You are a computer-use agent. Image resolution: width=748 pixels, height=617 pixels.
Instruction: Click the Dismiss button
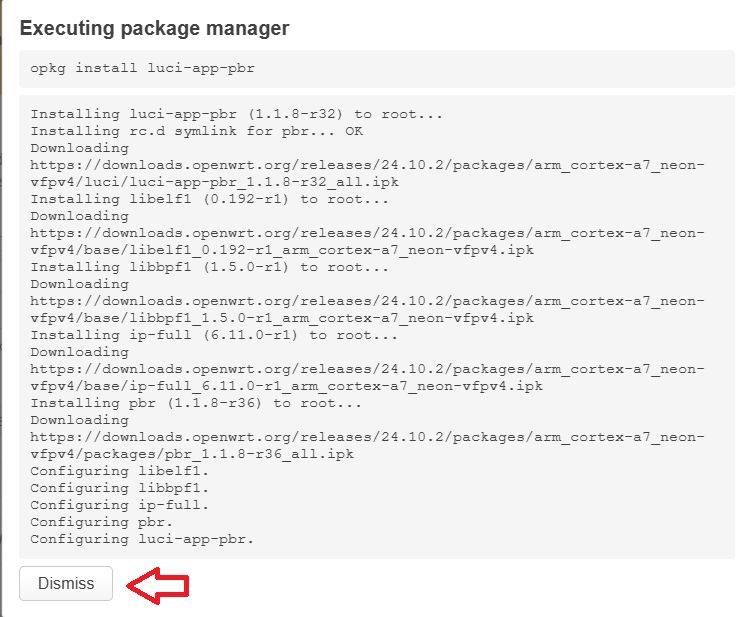tap(66, 584)
